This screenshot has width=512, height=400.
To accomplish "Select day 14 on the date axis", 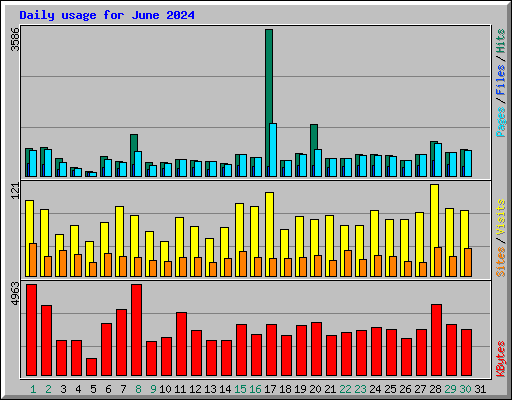I will point(225,389).
